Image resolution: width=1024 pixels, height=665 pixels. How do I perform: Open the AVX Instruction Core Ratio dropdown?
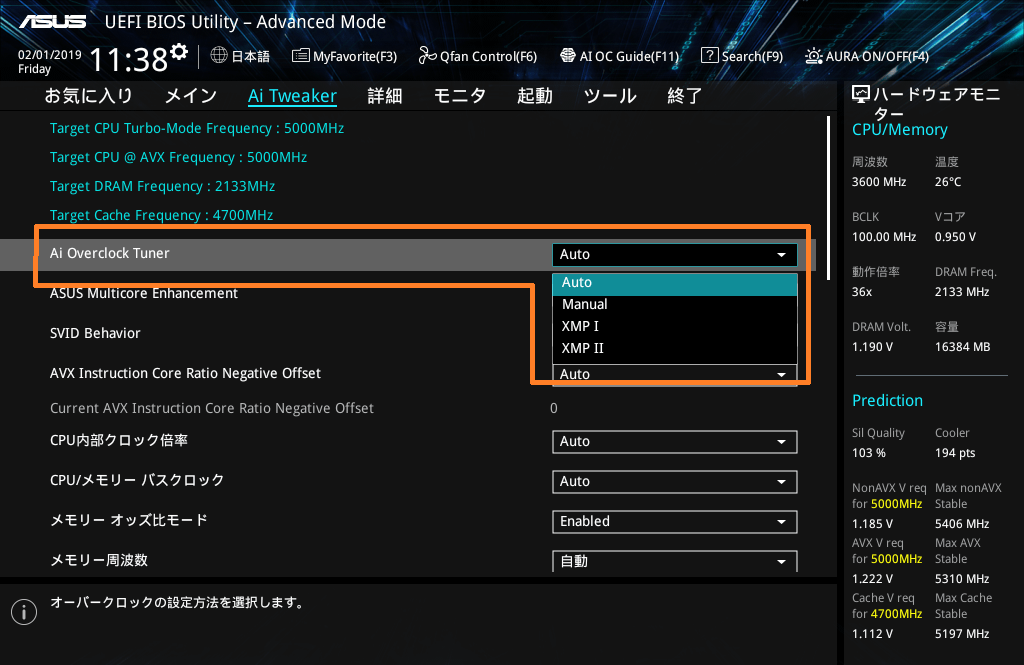[675, 374]
